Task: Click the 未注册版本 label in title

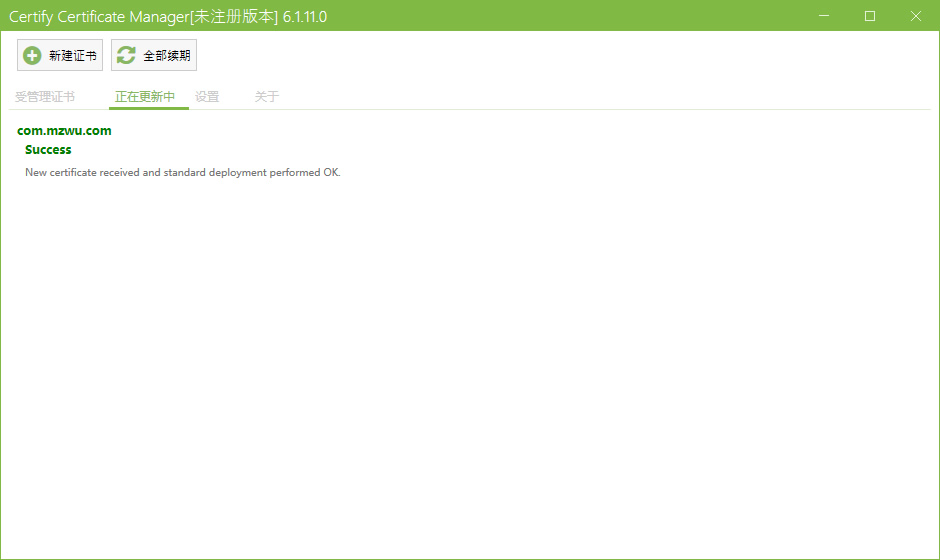Action: pyautogui.click(x=234, y=17)
